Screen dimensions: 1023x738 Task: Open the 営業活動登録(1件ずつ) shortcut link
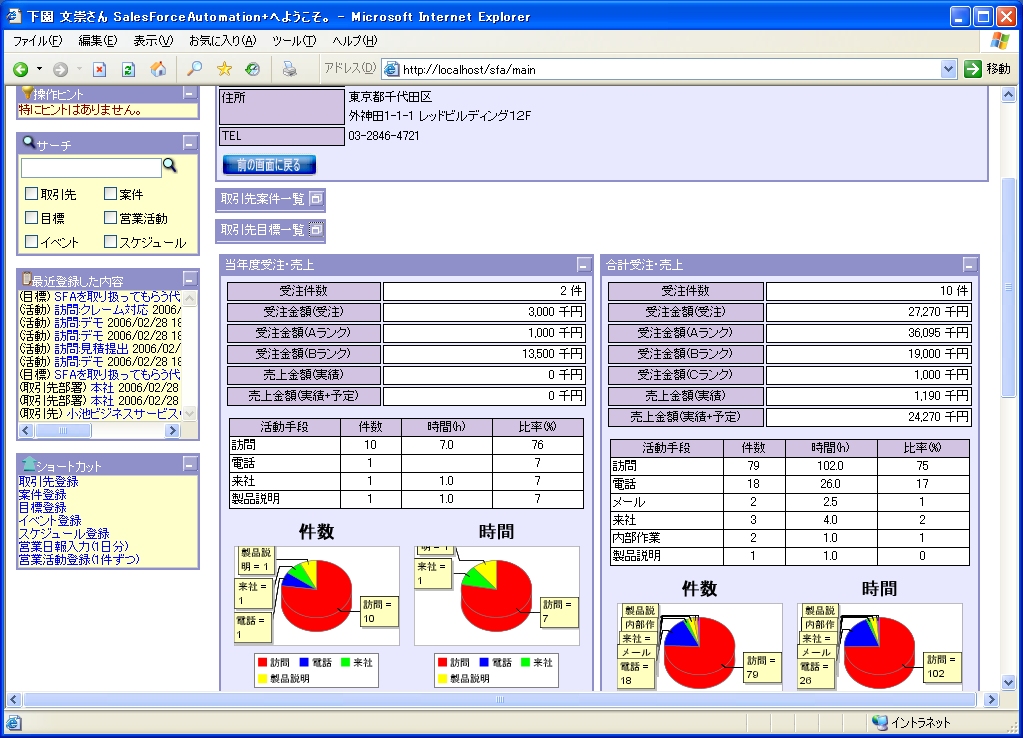coord(79,559)
